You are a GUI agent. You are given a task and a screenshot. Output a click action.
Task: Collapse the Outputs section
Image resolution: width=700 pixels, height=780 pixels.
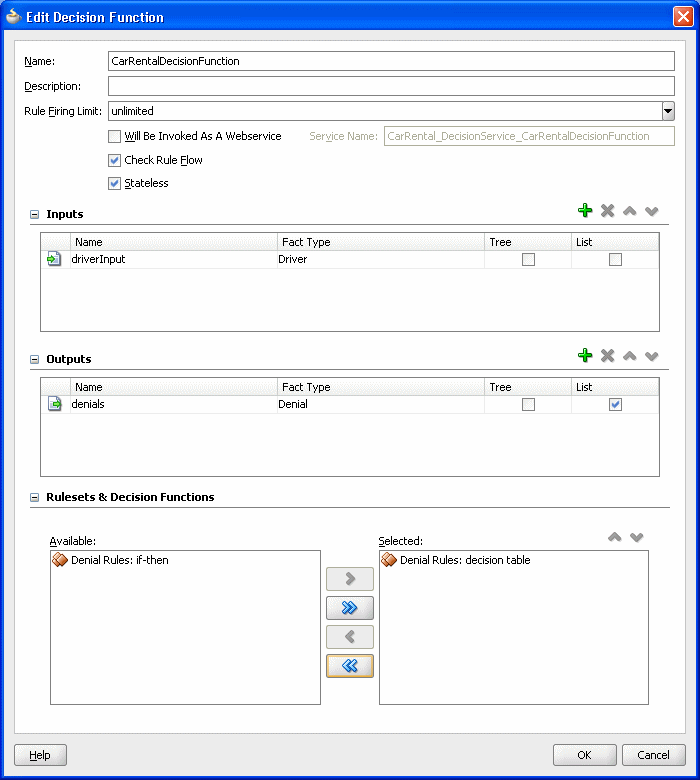[34, 359]
